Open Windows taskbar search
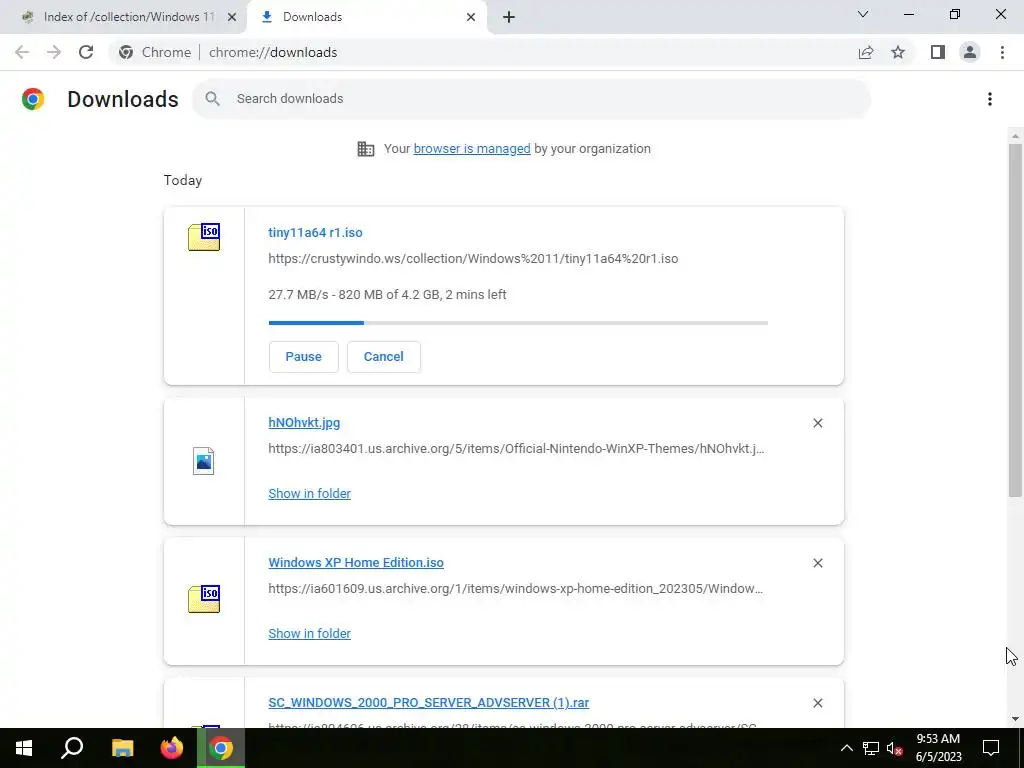 72,748
